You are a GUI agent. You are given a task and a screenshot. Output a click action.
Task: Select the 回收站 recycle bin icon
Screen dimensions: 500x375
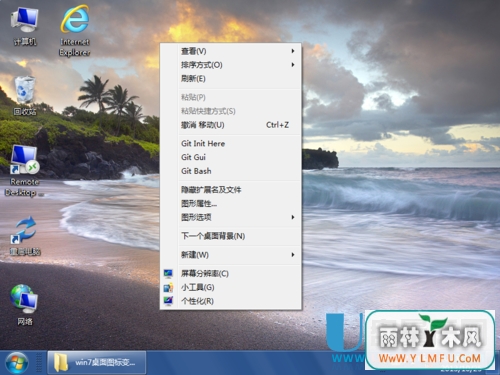[x=25, y=95]
